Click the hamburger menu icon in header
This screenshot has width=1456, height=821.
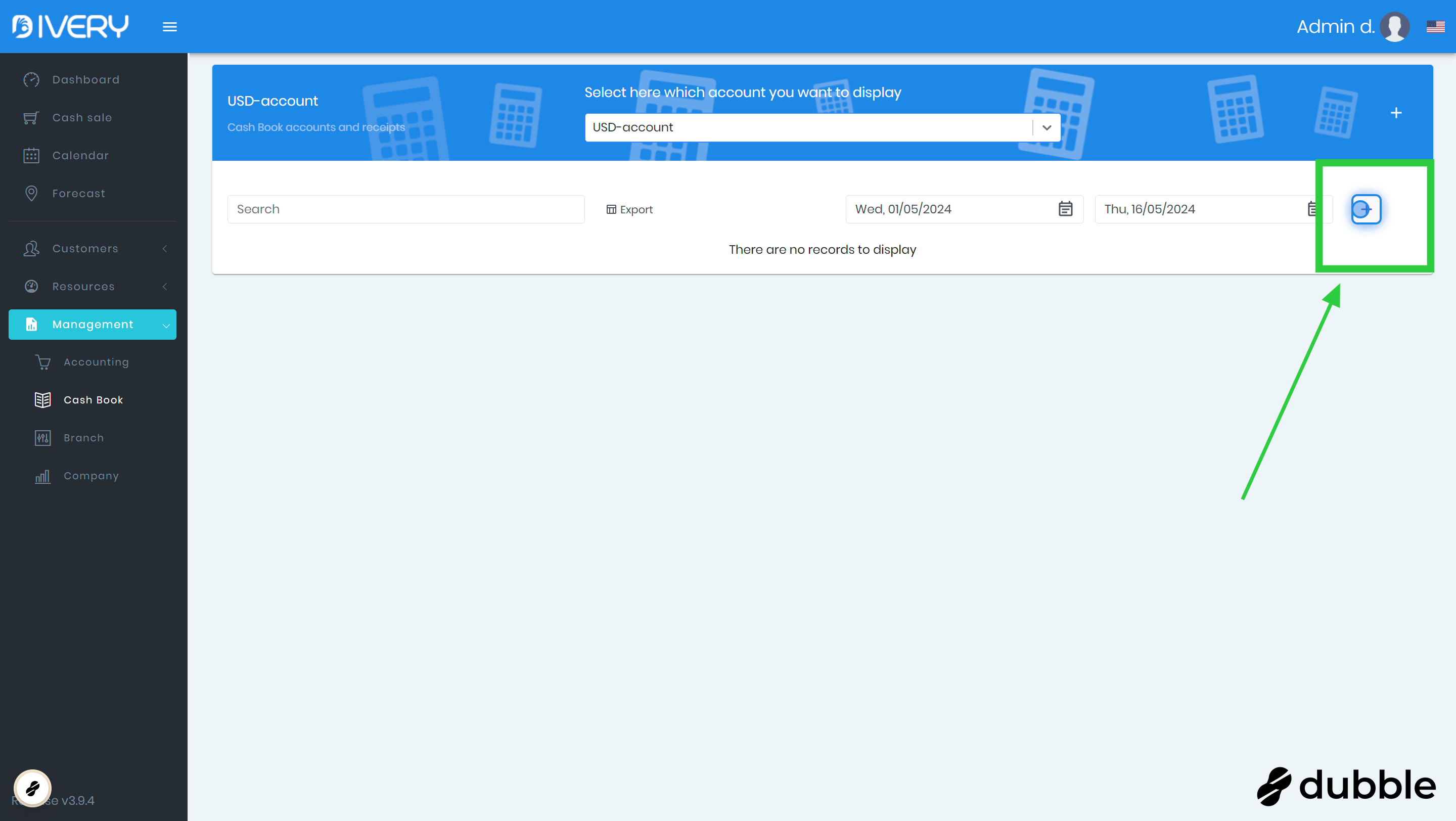pyautogui.click(x=169, y=27)
